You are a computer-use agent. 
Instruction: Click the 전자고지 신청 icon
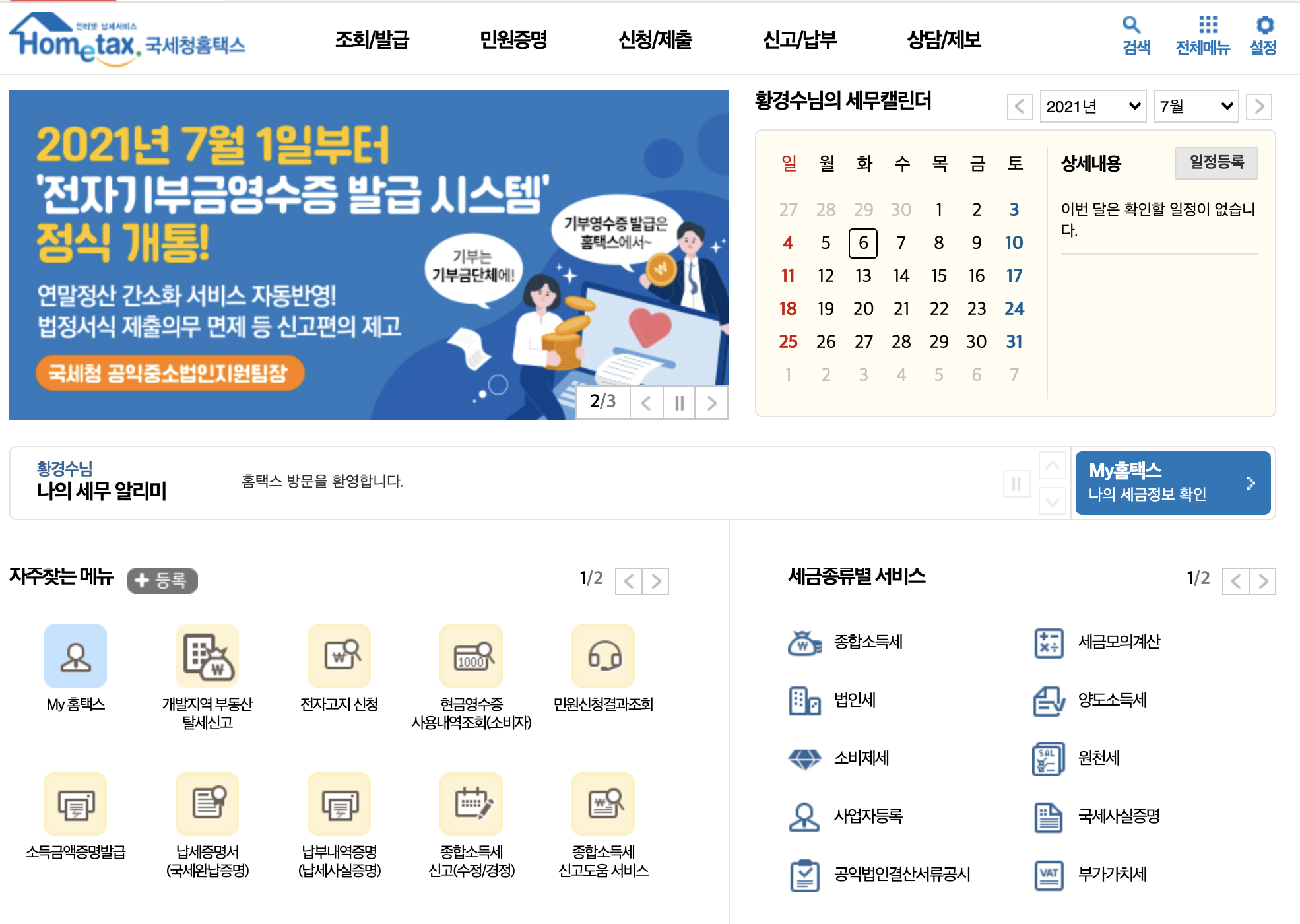339,656
